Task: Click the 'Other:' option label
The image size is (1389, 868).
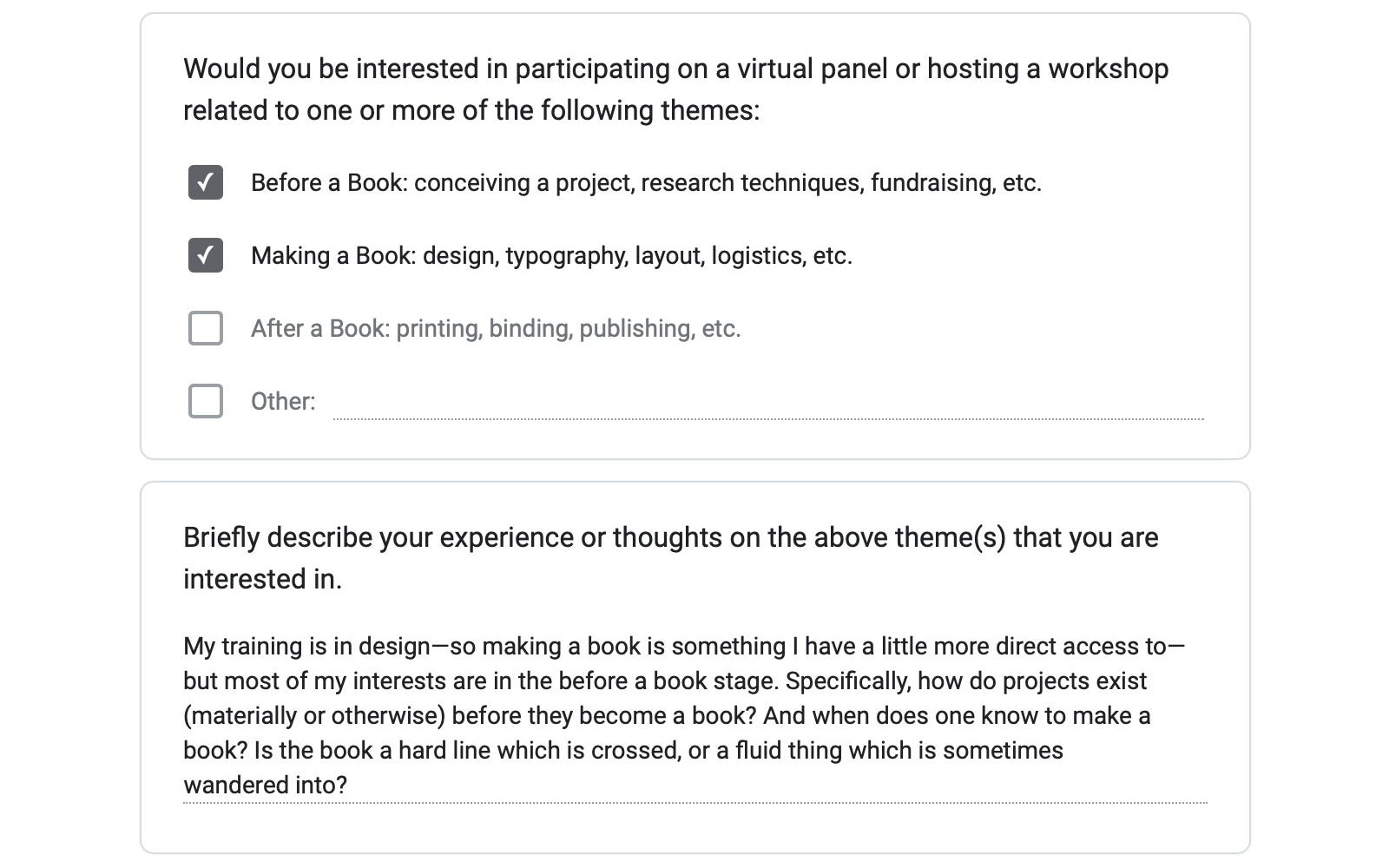Action: [283, 401]
